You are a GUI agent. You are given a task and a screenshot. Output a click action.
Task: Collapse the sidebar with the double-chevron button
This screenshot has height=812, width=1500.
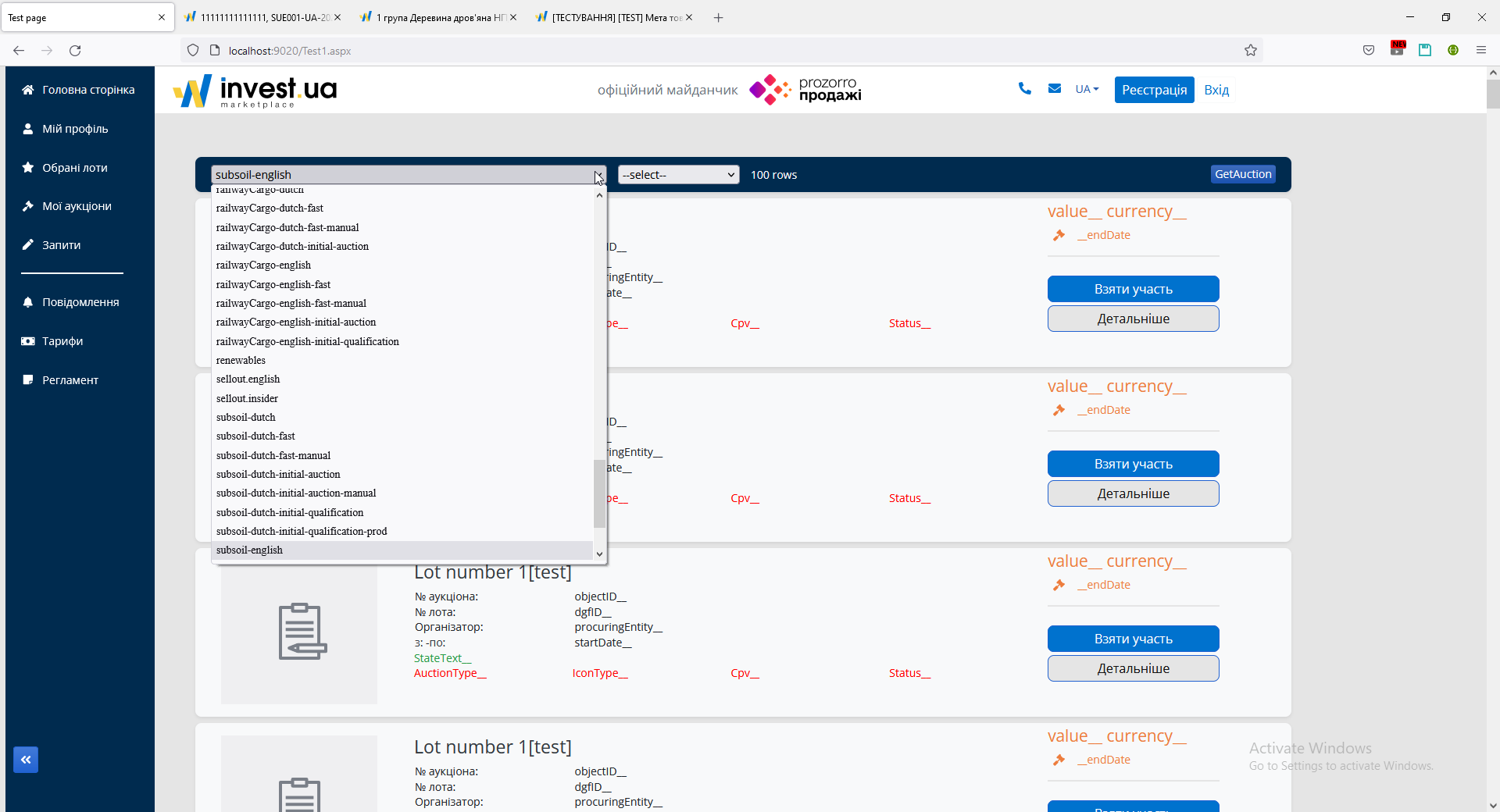[x=26, y=760]
